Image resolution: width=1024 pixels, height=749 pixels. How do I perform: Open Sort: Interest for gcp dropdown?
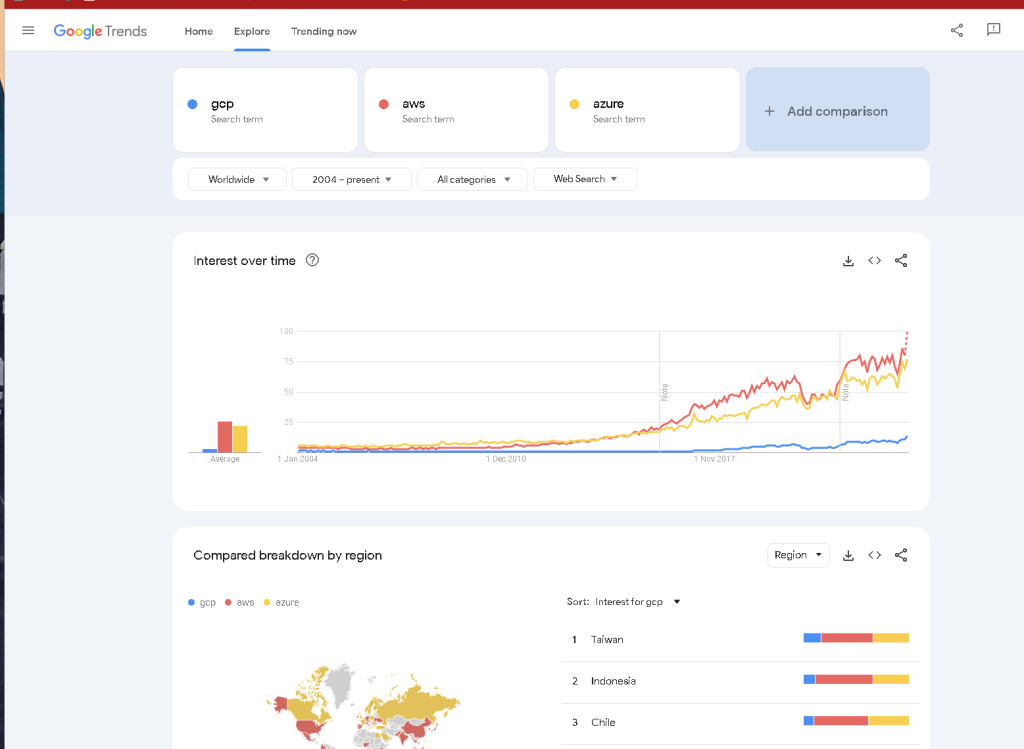pyautogui.click(x=624, y=601)
